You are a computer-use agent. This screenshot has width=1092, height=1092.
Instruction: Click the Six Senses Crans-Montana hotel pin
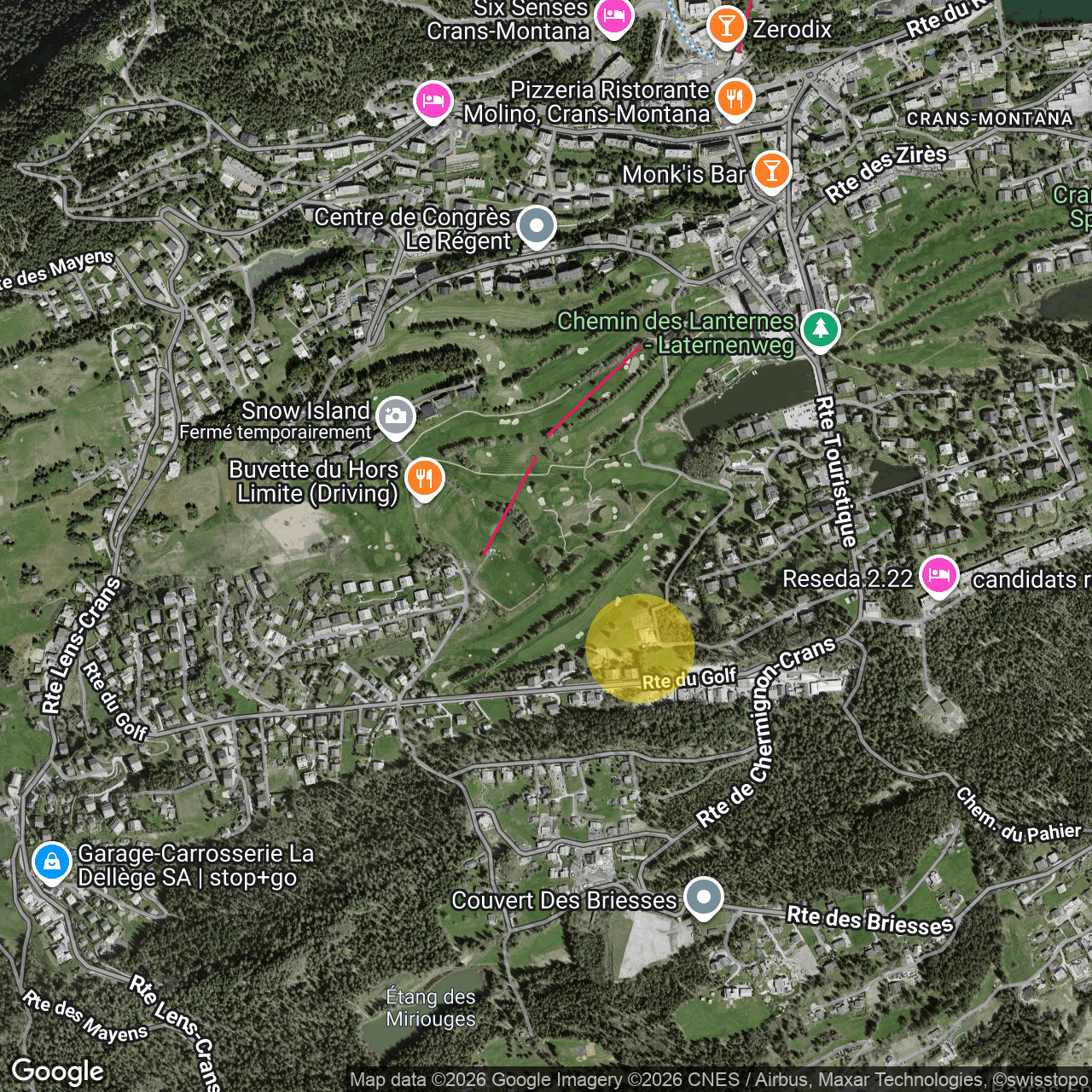click(x=613, y=17)
